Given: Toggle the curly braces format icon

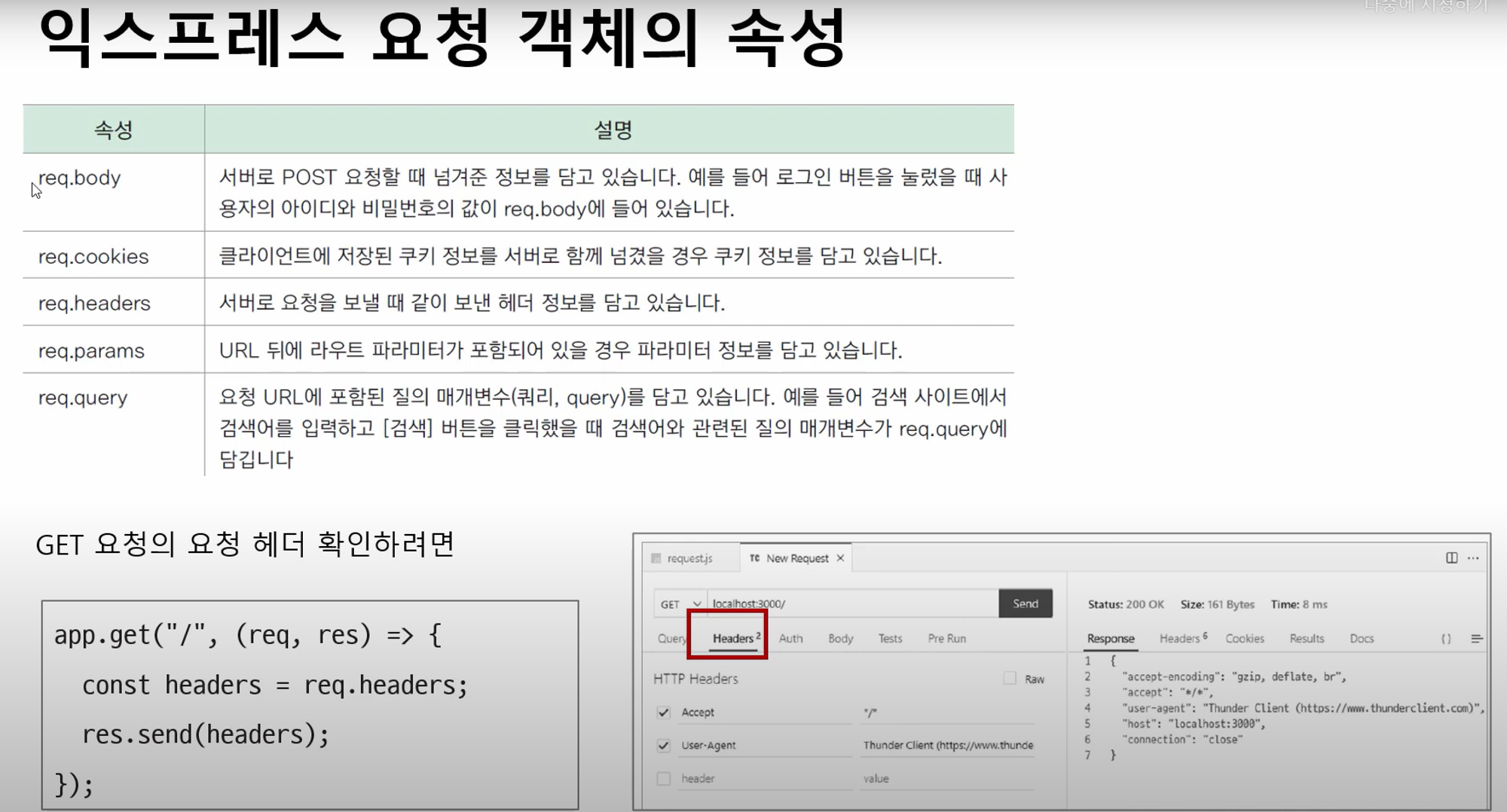Looking at the screenshot, I should coord(1446,639).
